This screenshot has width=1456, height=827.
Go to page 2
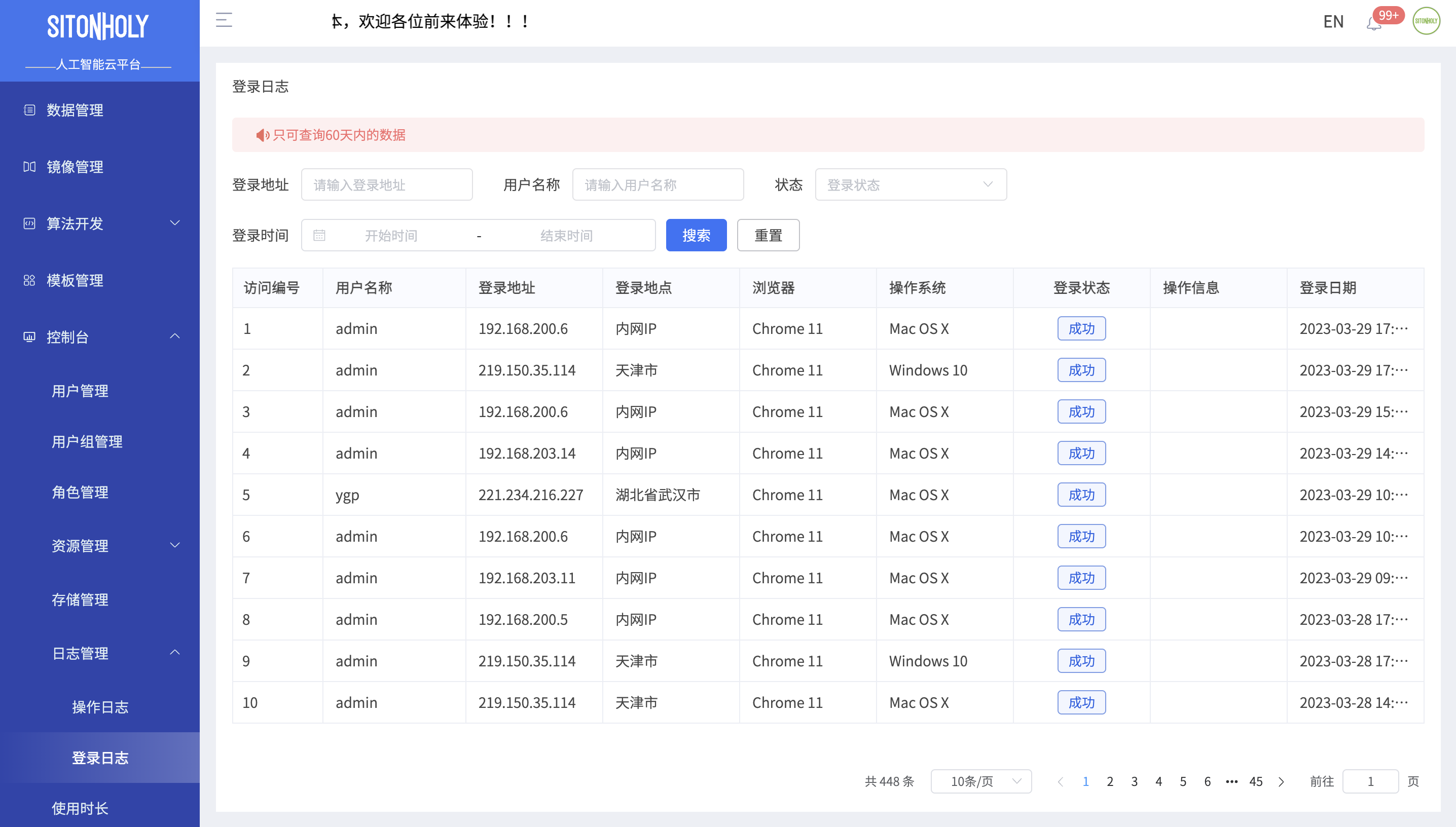[x=1110, y=781]
